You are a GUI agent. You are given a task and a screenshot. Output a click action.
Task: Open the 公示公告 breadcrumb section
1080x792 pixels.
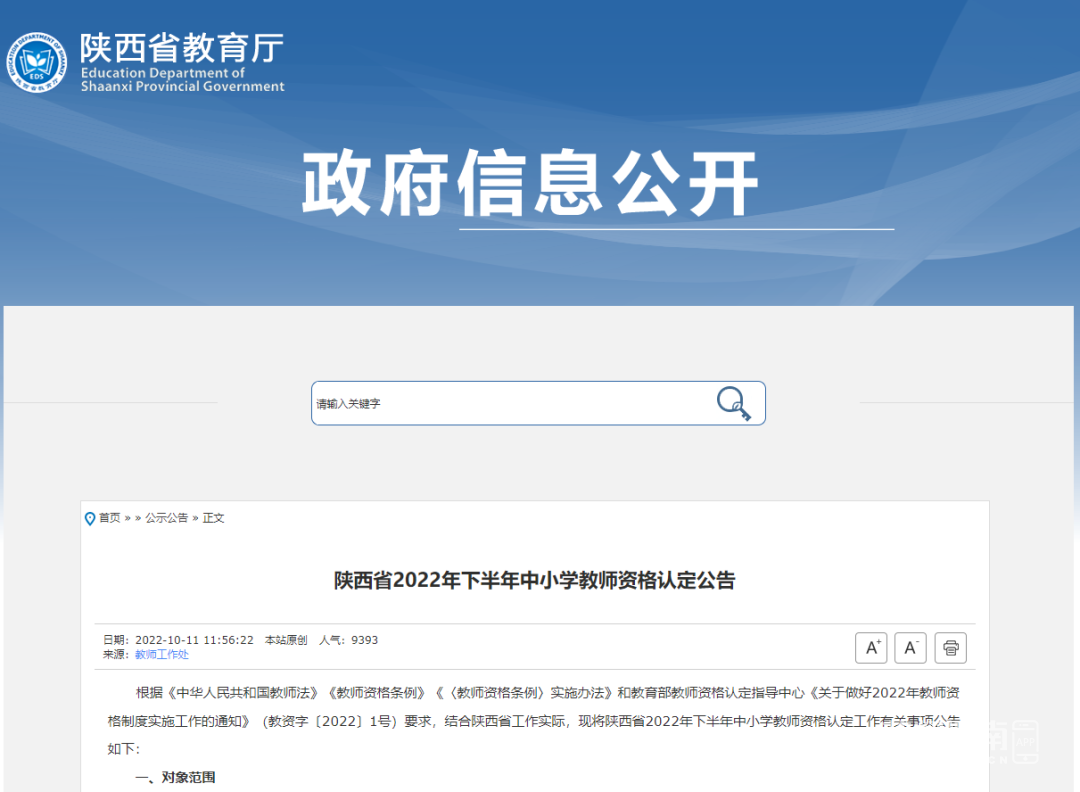[166, 518]
